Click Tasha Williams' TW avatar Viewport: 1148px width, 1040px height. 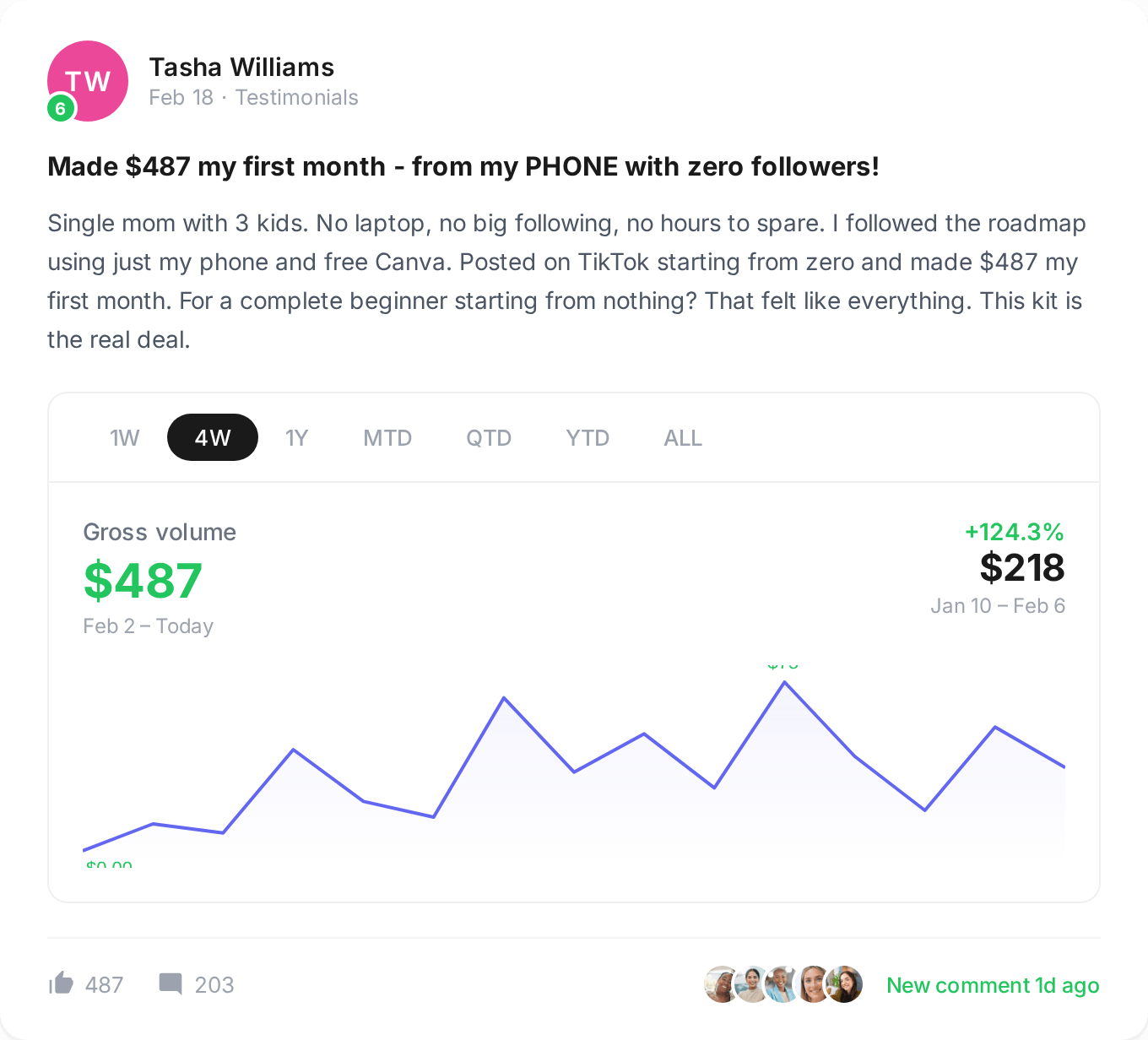[x=89, y=79]
